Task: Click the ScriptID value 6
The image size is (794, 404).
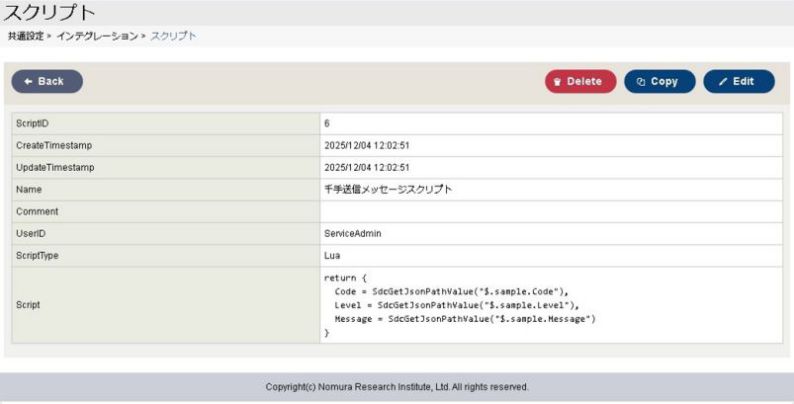Action: 327,124
